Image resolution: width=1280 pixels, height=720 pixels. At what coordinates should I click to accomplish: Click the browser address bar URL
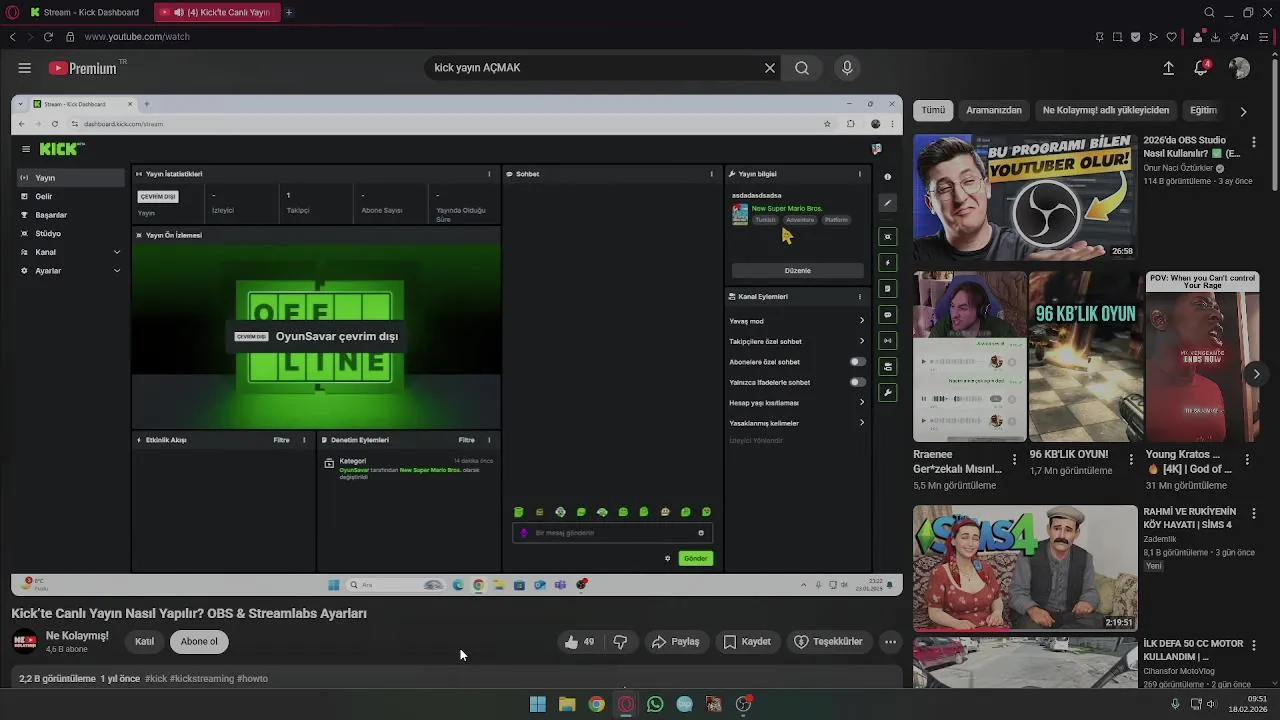click(137, 37)
